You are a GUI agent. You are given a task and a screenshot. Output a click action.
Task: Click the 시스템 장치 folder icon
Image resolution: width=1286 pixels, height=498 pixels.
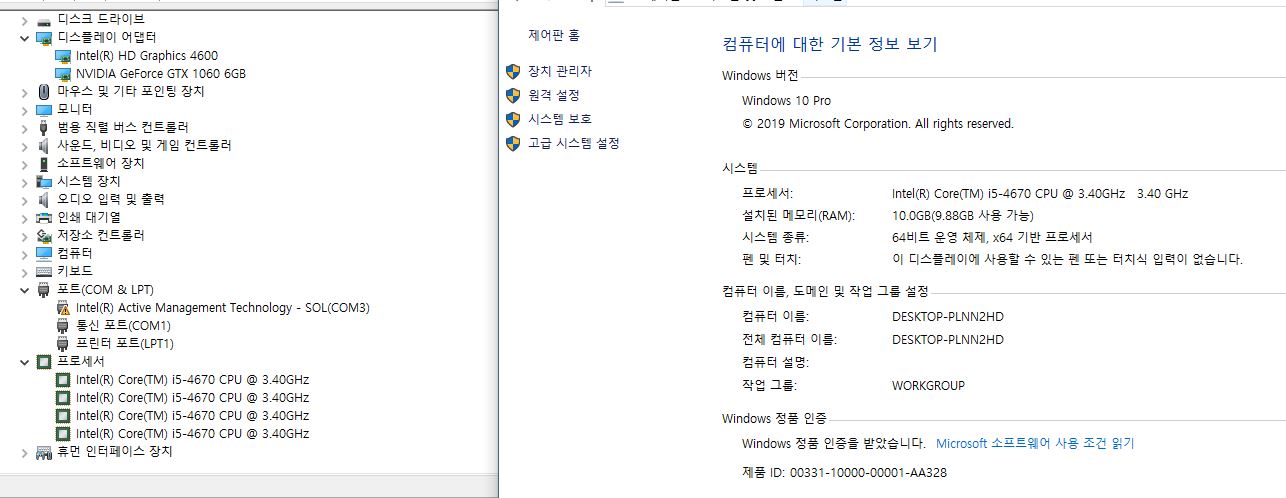44,181
